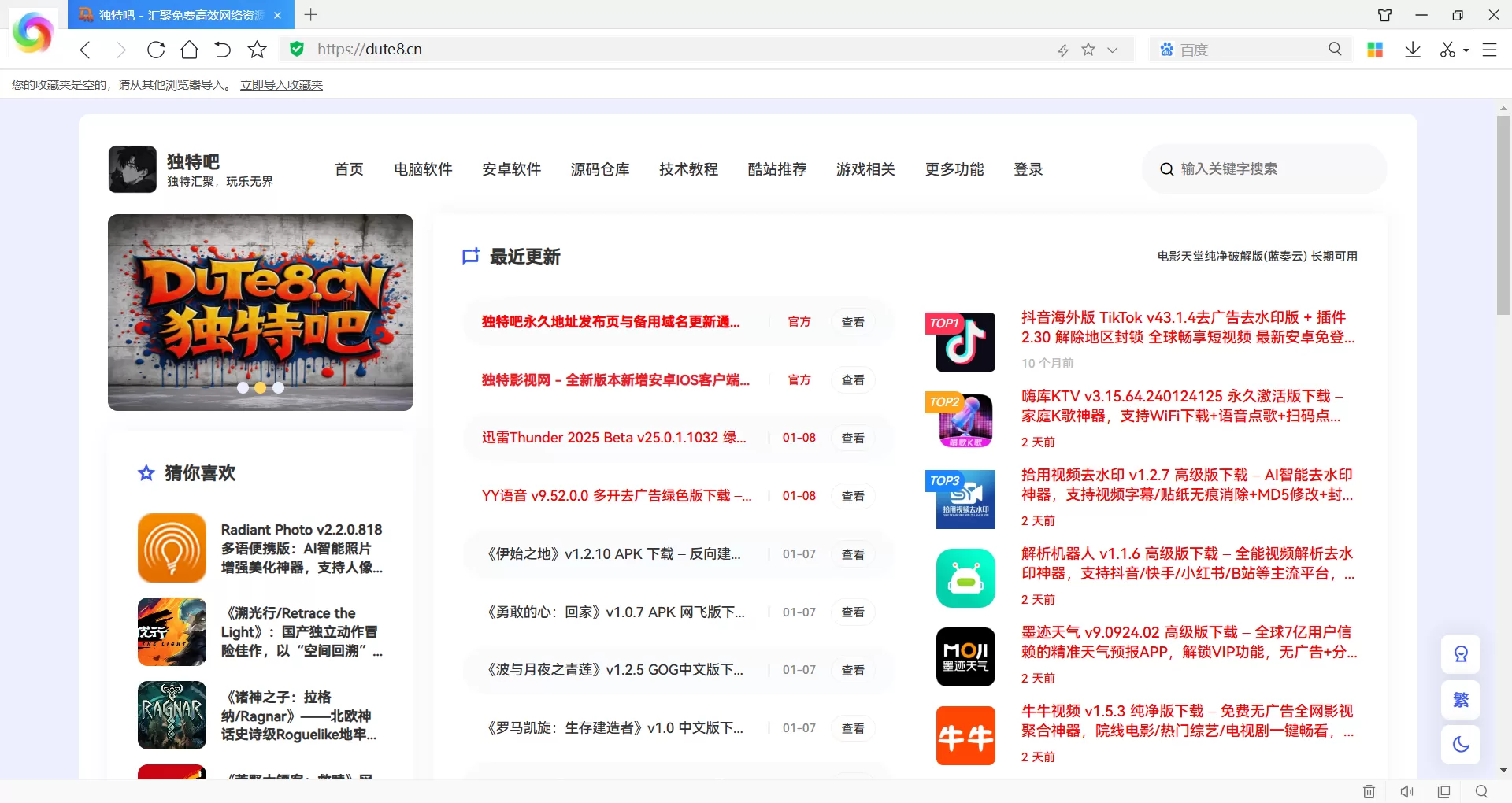This screenshot has width=1512, height=803.
Task: Click the 立即导入收藏夹 link
Action: pos(280,84)
